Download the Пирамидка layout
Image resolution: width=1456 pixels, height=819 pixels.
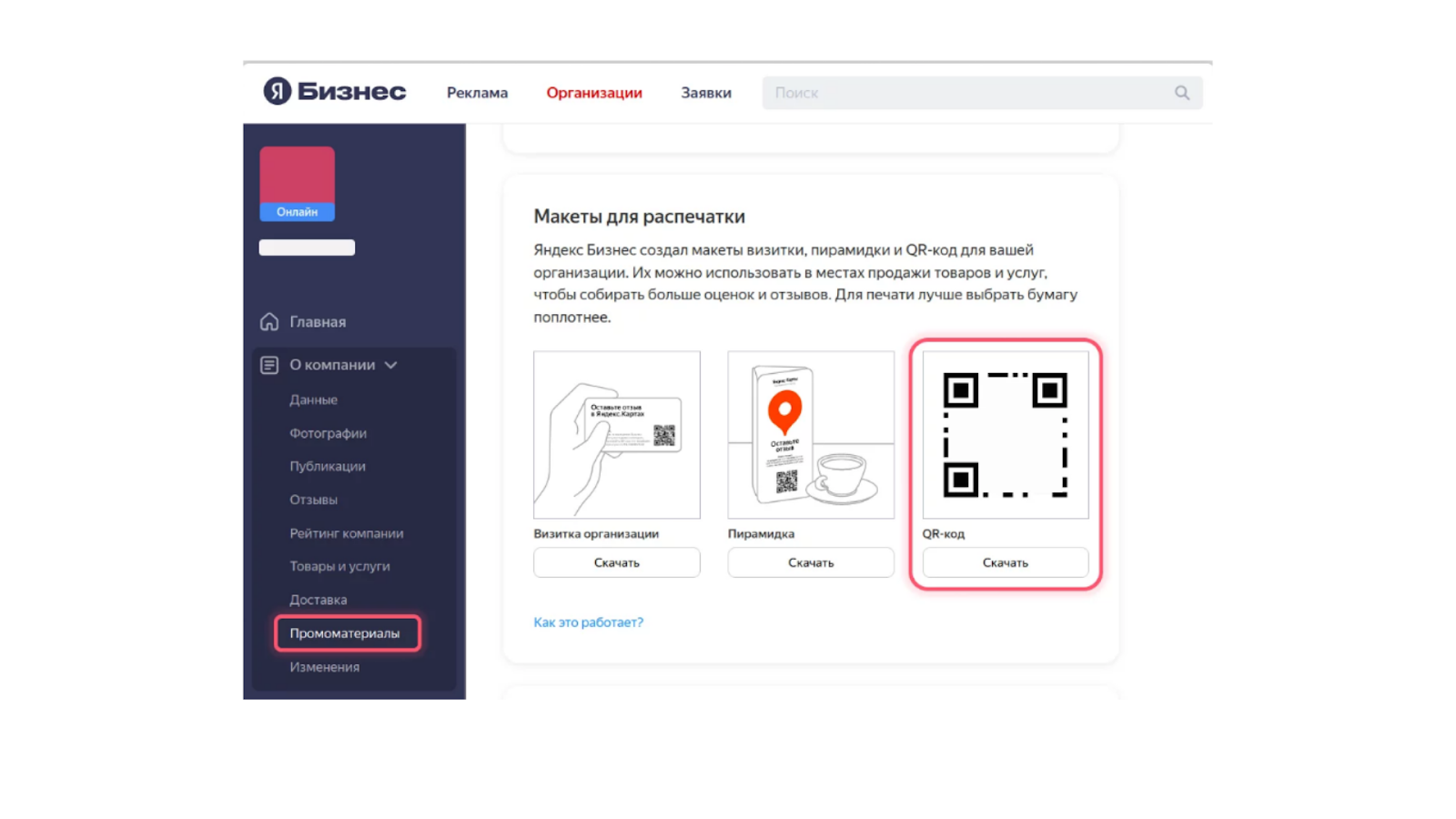(x=811, y=562)
